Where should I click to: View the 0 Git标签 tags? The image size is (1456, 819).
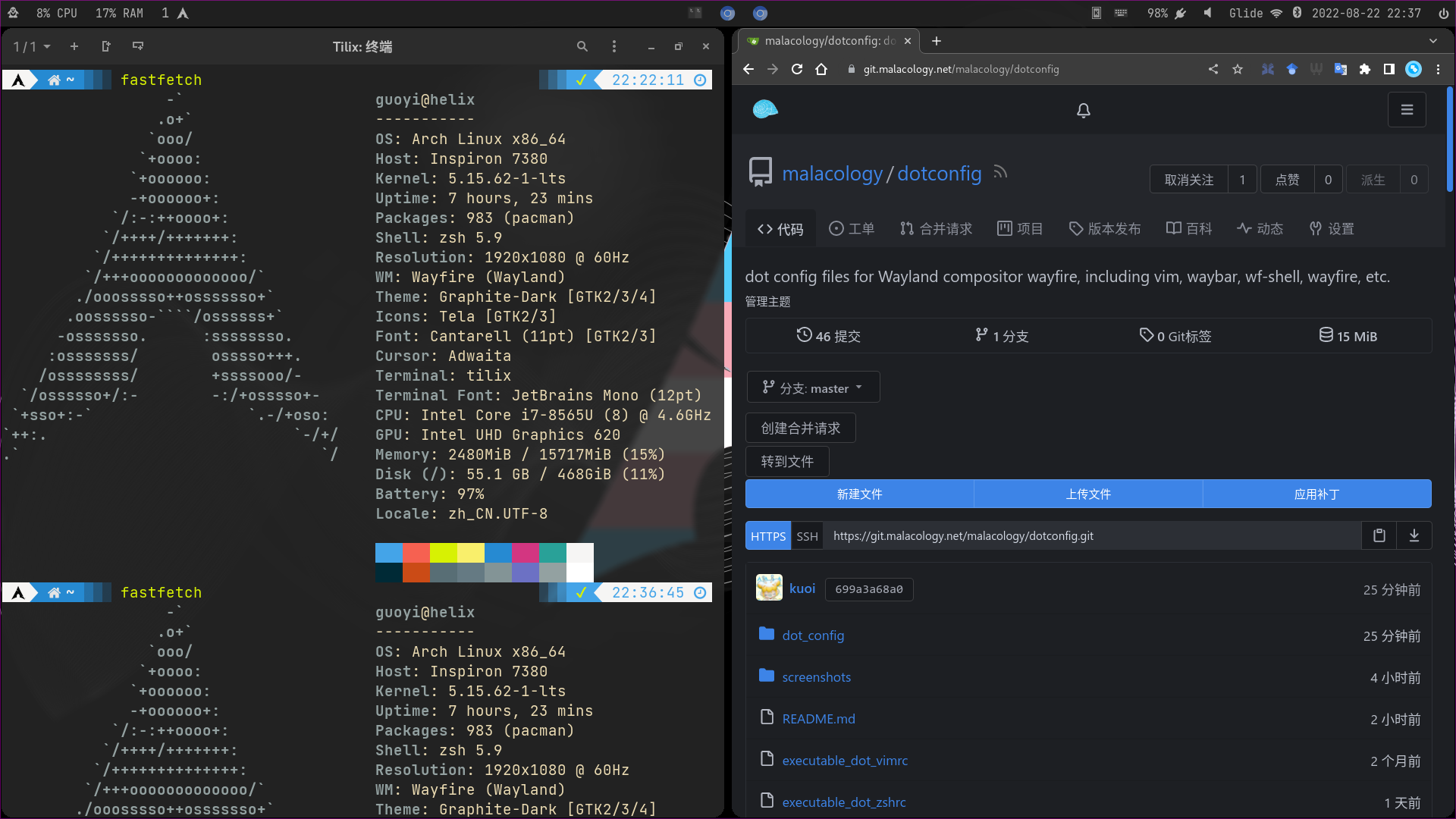pyautogui.click(x=1175, y=336)
